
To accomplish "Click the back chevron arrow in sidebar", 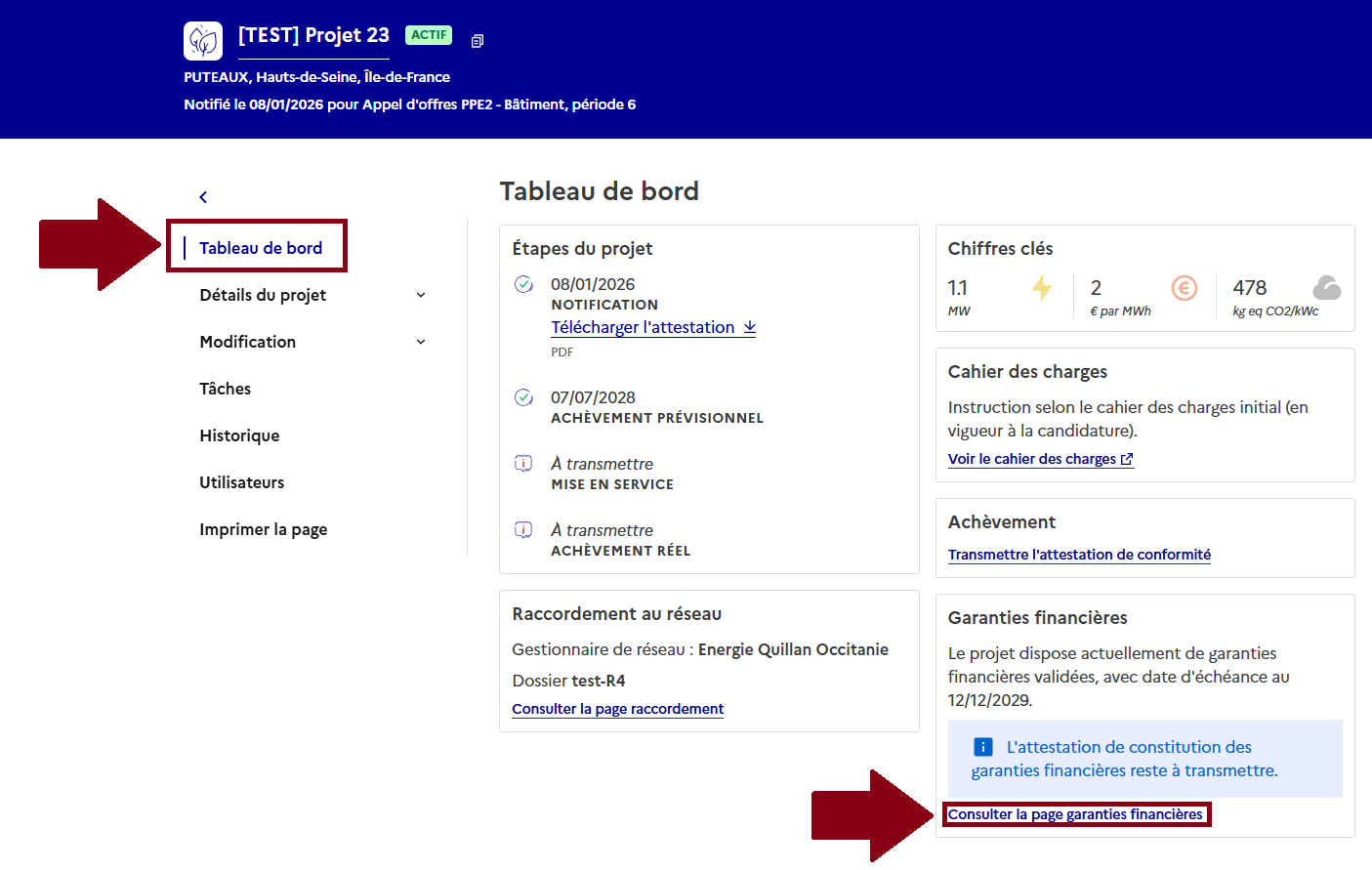I will [203, 197].
